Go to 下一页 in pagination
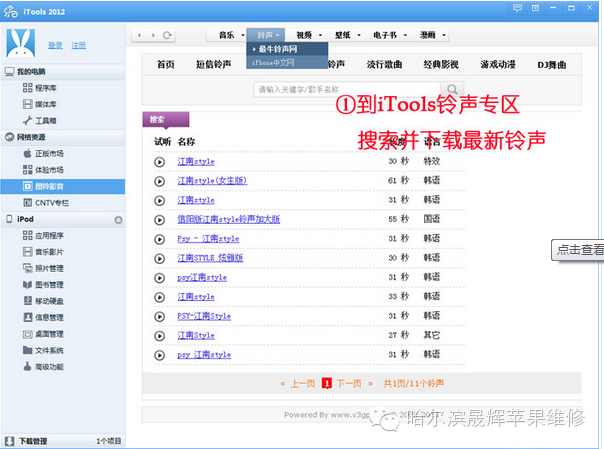Screen dimensions: 604x449 coord(349,384)
